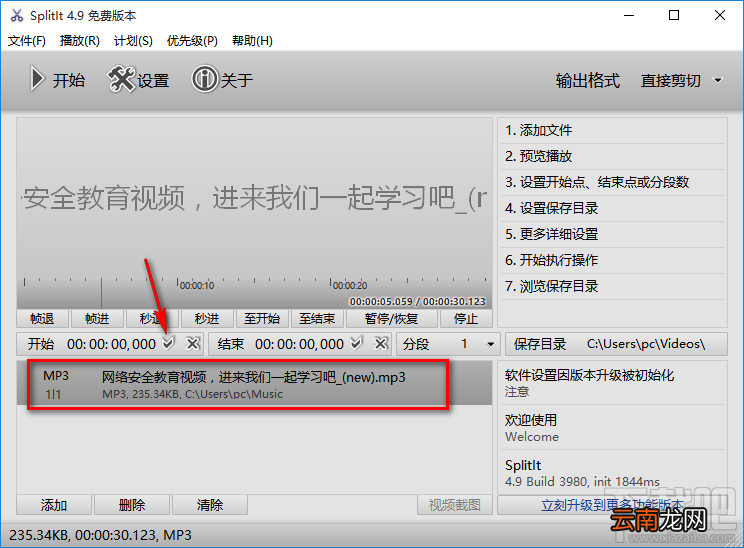The image size is (744, 548).
Task: Click the 秒退 second back button
Action: 152,318
